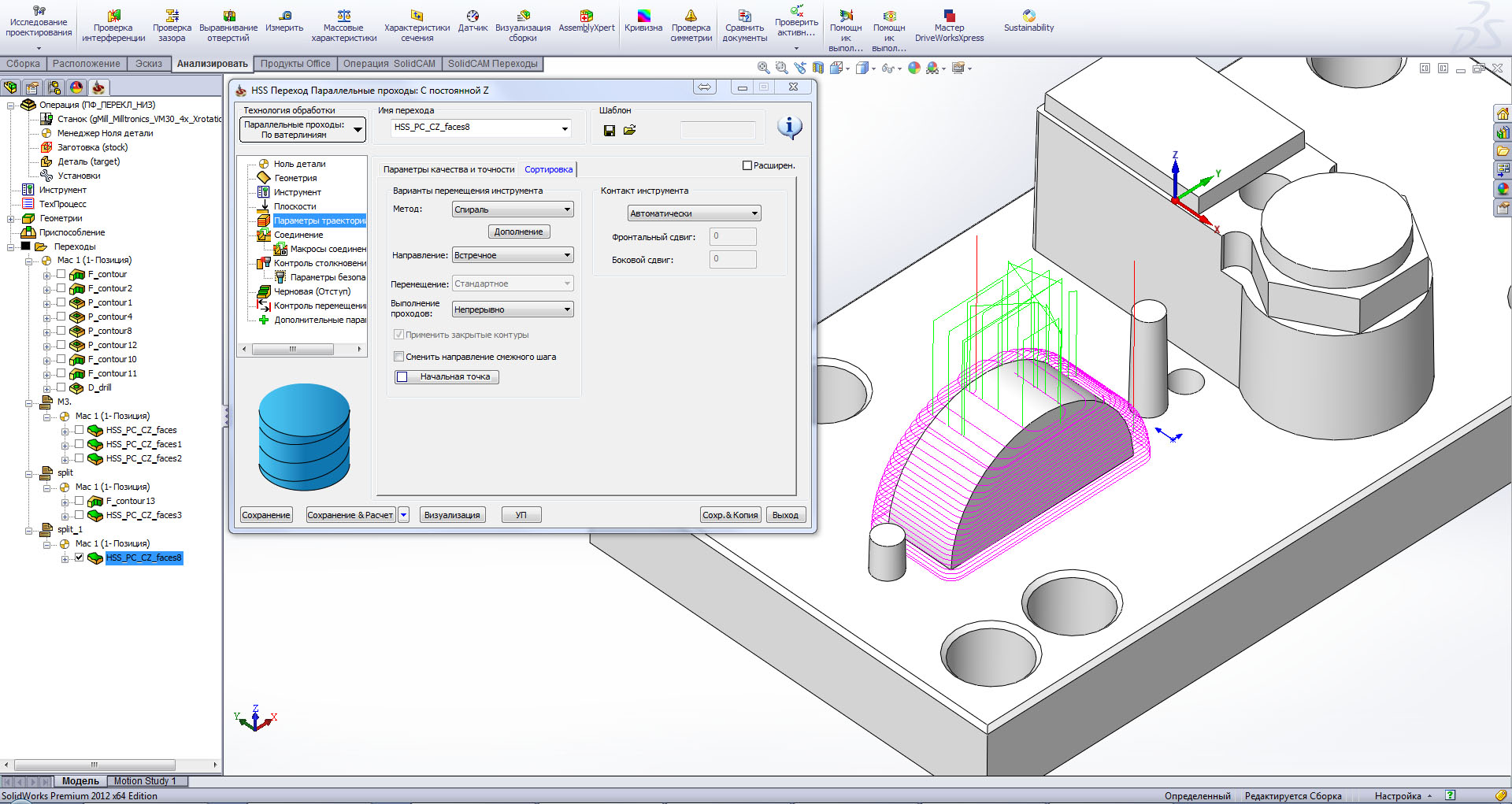Select Заготовка (stock) in the CAM tree
The width and height of the screenshot is (1512, 804).
click(92, 147)
